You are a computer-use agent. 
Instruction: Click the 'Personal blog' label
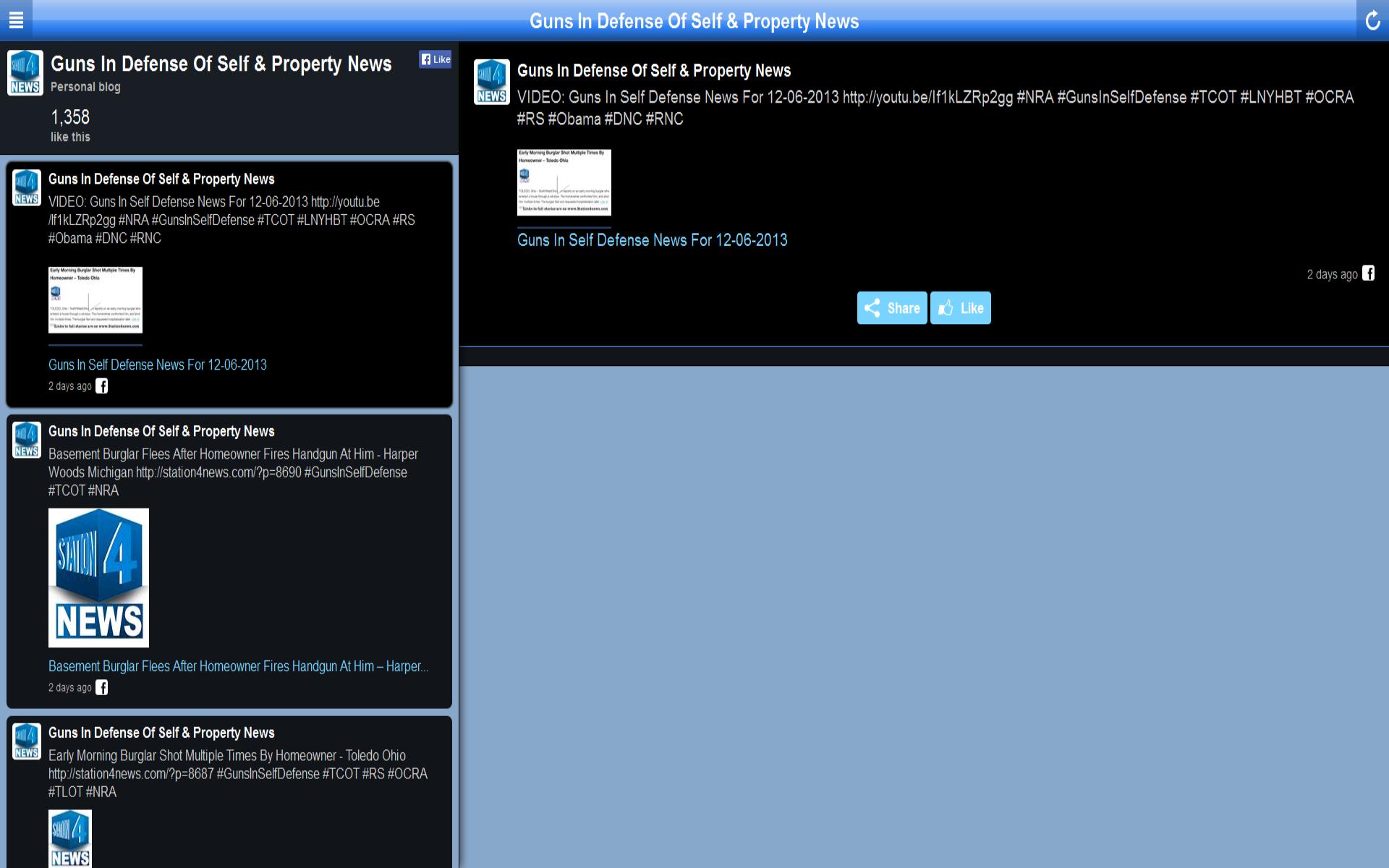tap(85, 87)
